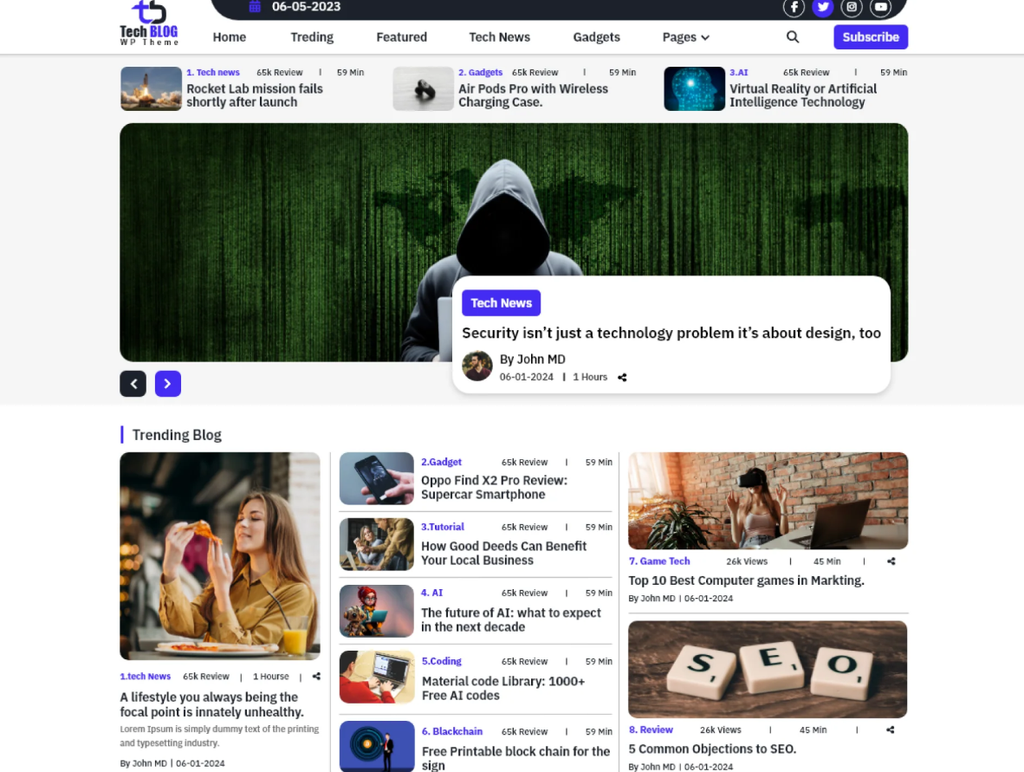Click the Tech News category badge

click(x=502, y=303)
